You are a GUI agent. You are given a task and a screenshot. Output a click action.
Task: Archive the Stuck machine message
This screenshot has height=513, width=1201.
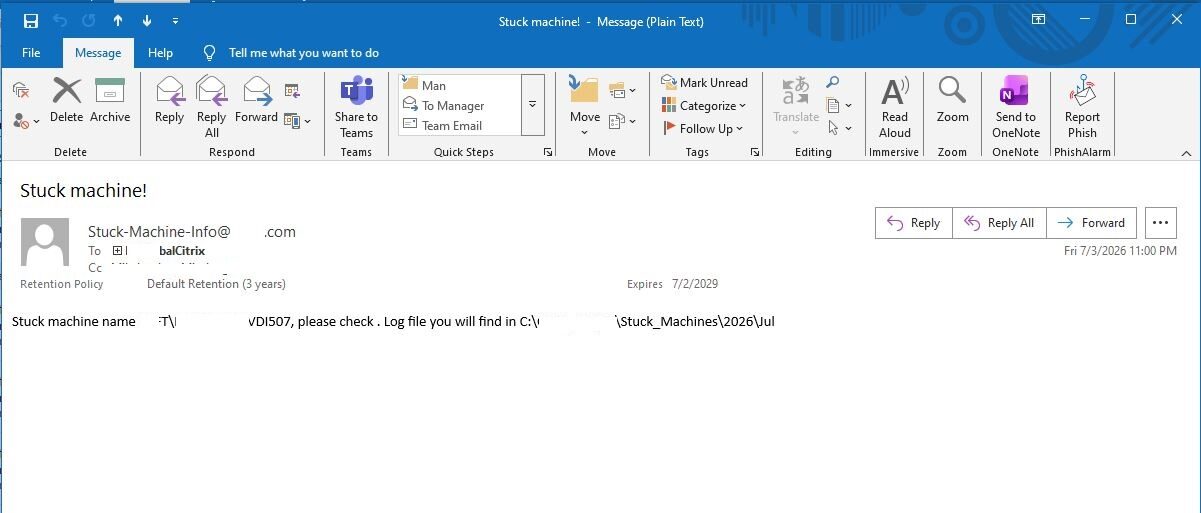(x=110, y=100)
